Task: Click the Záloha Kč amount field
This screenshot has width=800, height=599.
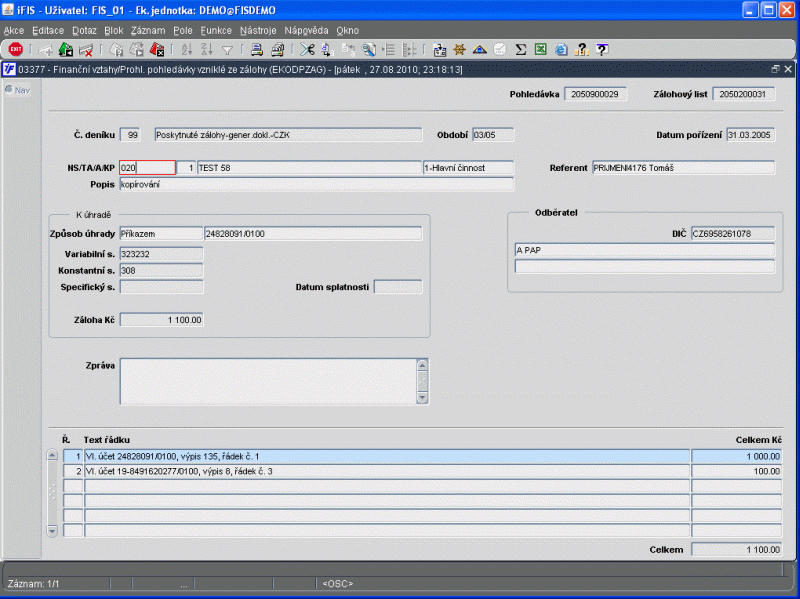Action: (x=161, y=320)
